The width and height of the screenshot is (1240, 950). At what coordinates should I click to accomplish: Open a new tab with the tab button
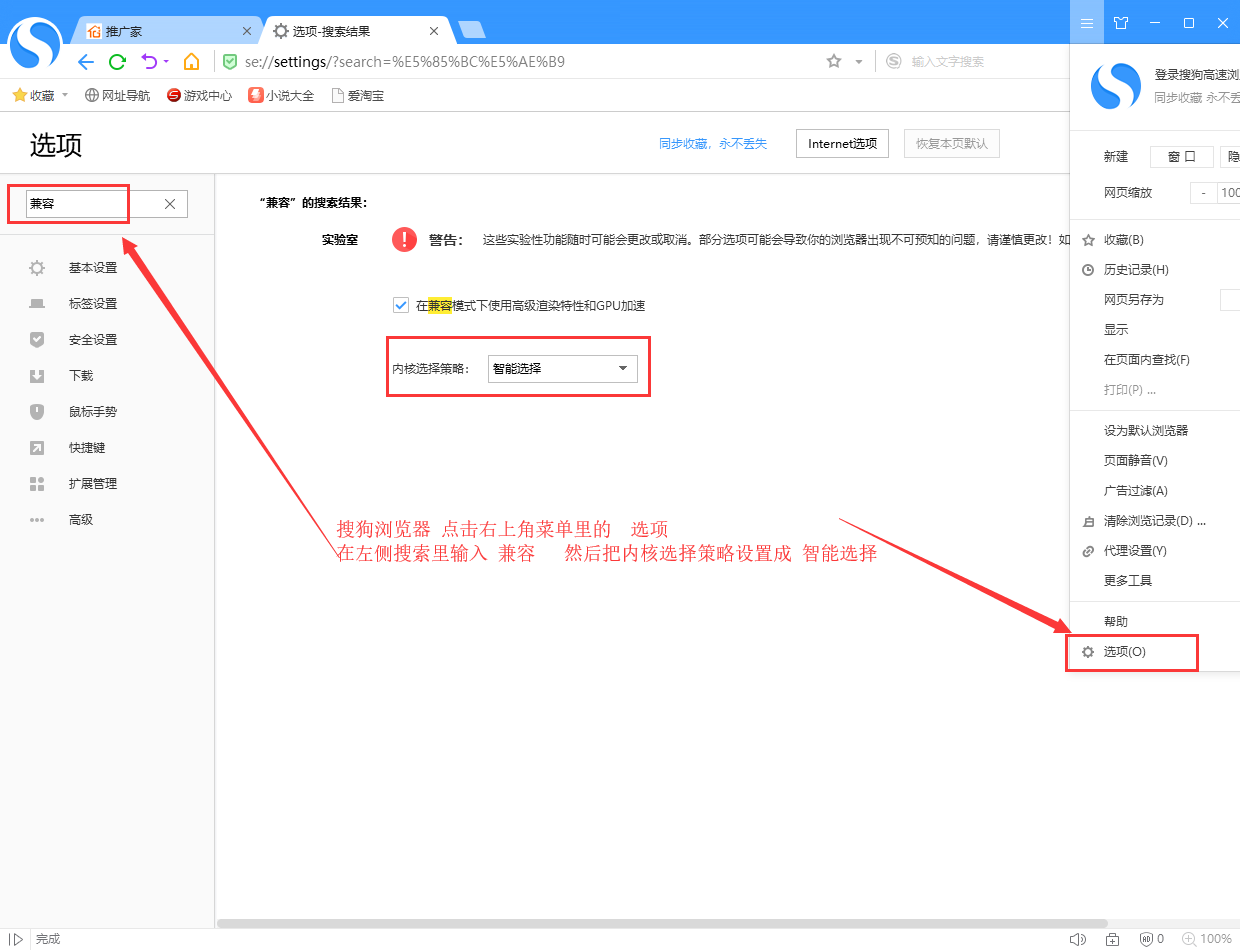[x=471, y=30]
